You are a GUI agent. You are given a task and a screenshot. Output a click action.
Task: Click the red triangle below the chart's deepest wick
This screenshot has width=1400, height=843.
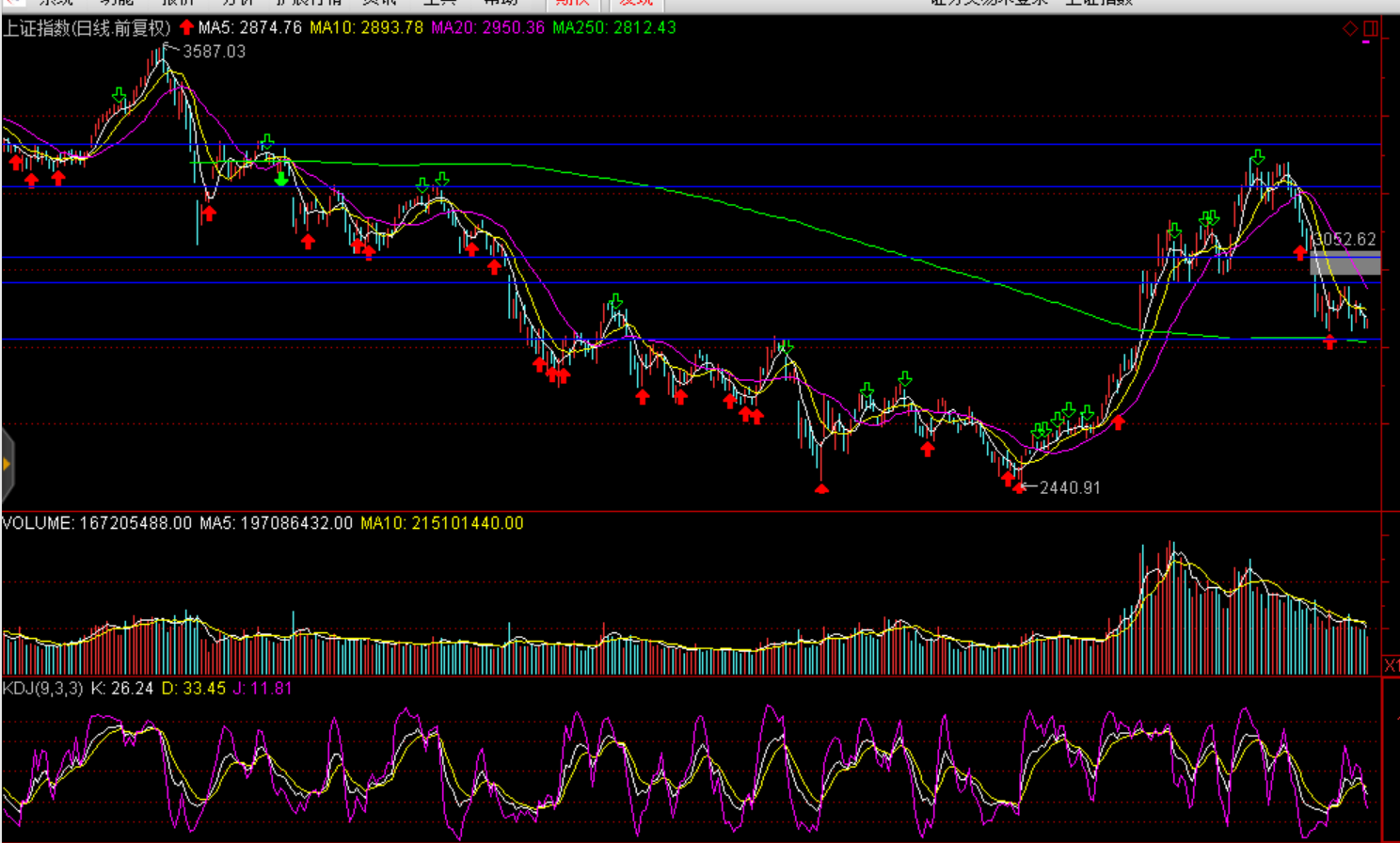pyautogui.click(x=821, y=488)
